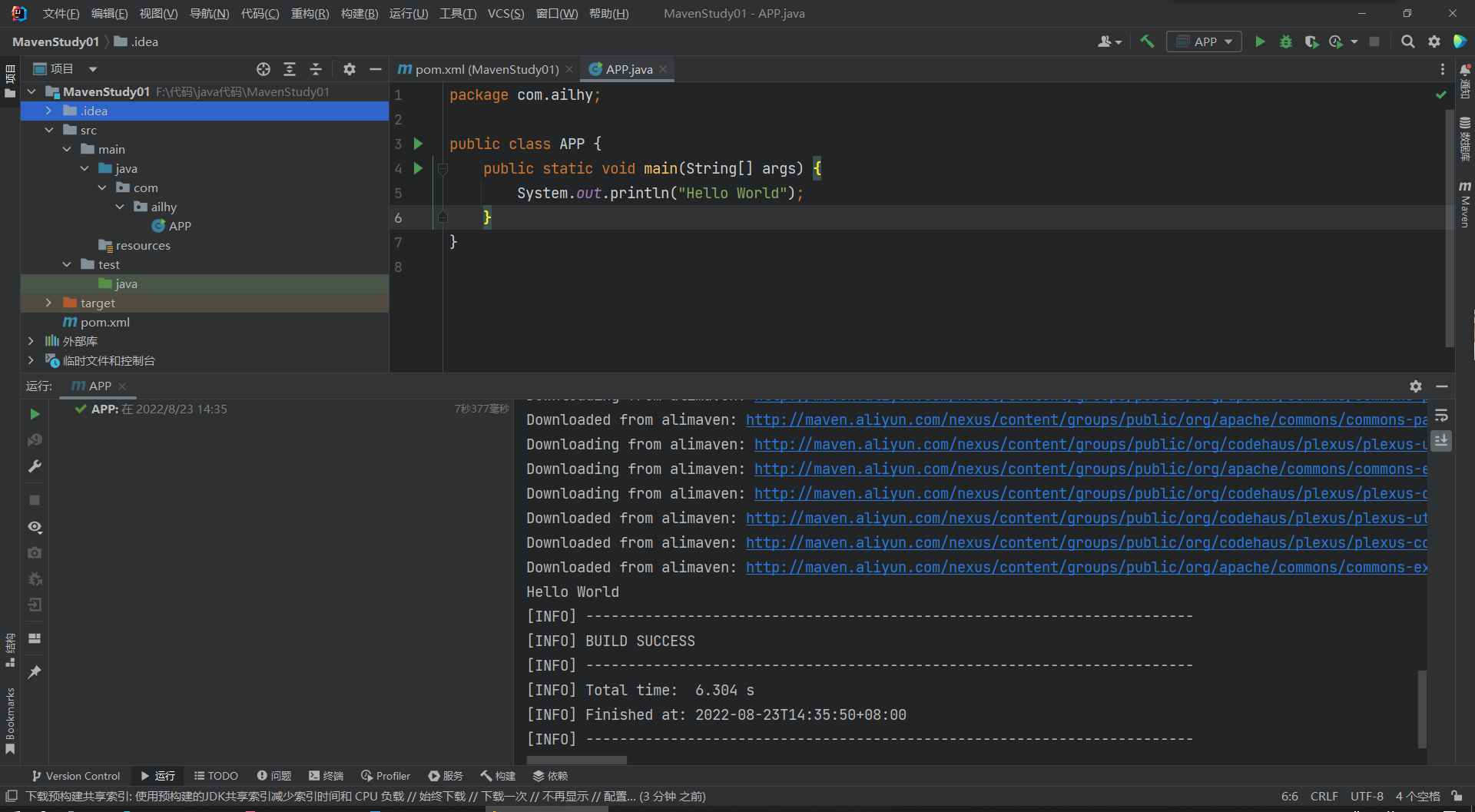The height and width of the screenshot is (812, 1475).
Task: Open the VCS(S) menu
Action: (x=505, y=14)
